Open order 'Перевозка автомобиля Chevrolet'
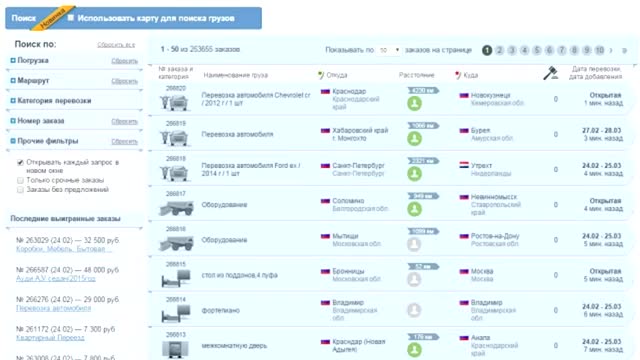640x360 pixels. [x=256, y=99]
